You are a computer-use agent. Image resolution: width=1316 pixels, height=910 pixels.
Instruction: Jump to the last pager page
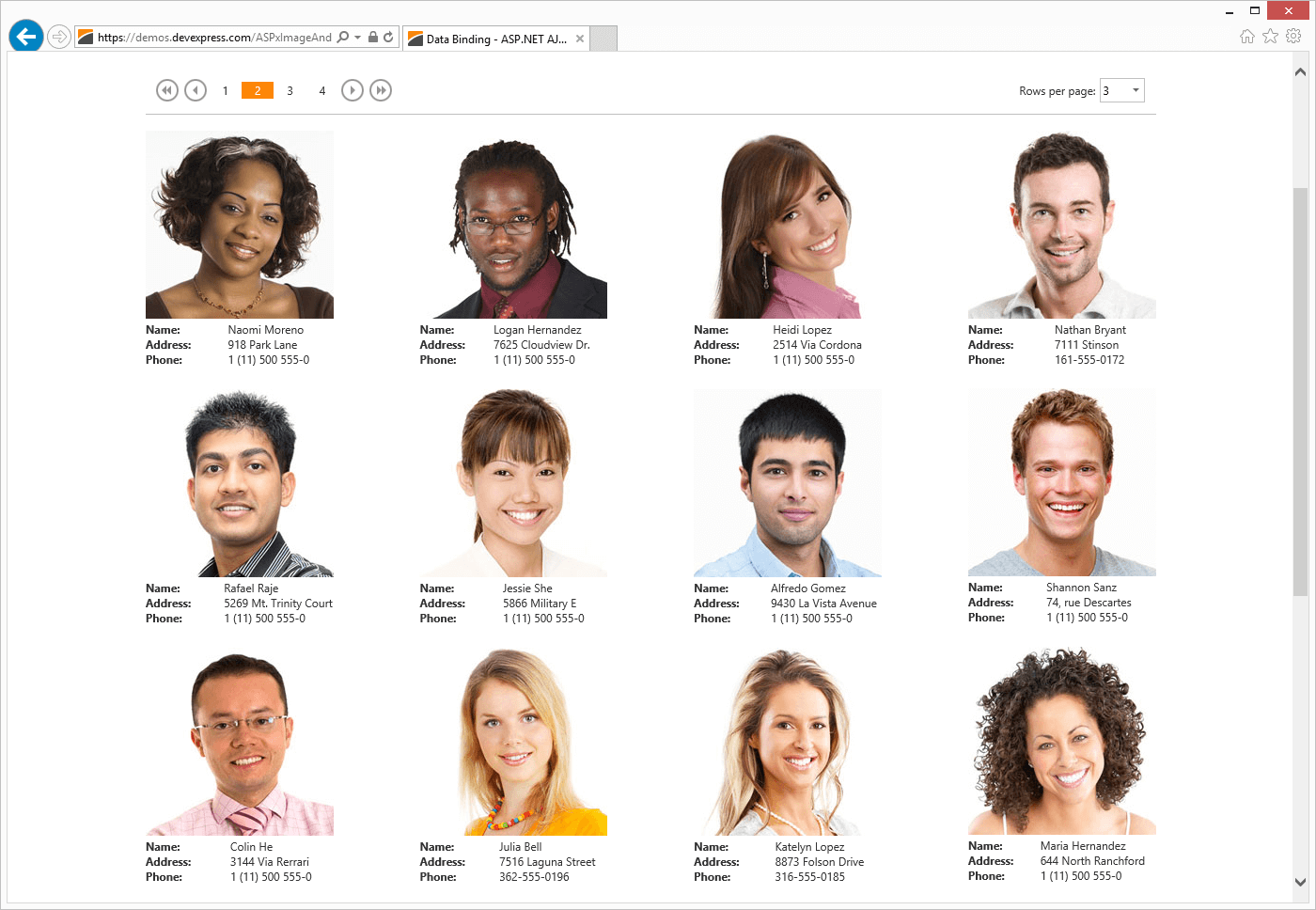(381, 90)
